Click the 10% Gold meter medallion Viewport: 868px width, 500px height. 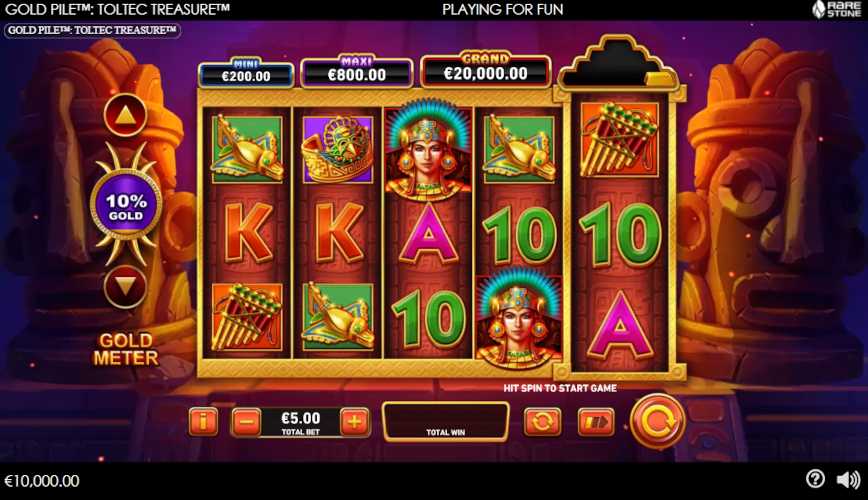pos(126,206)
